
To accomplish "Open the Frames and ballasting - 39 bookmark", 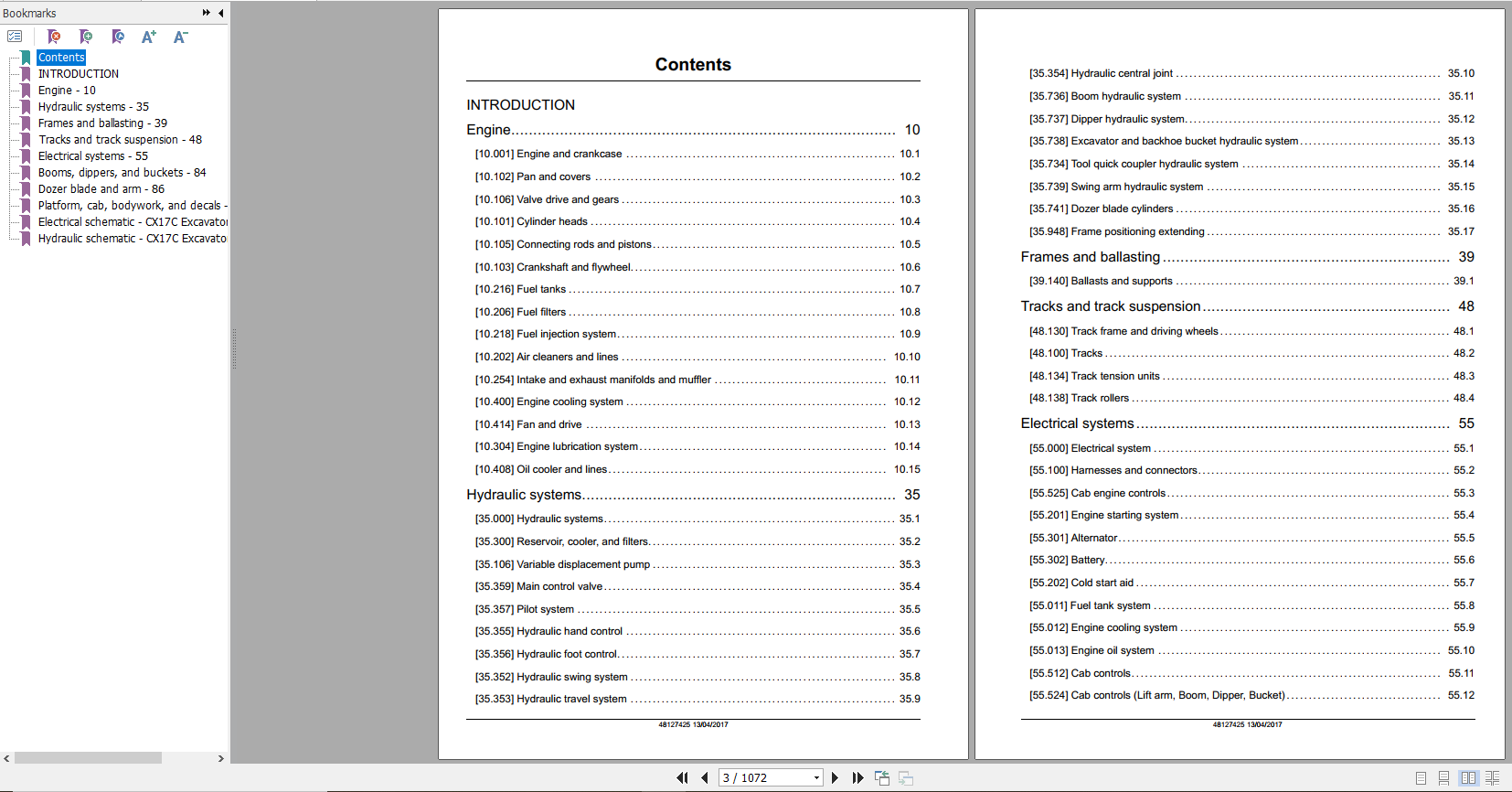I will (x=102, y=123).
